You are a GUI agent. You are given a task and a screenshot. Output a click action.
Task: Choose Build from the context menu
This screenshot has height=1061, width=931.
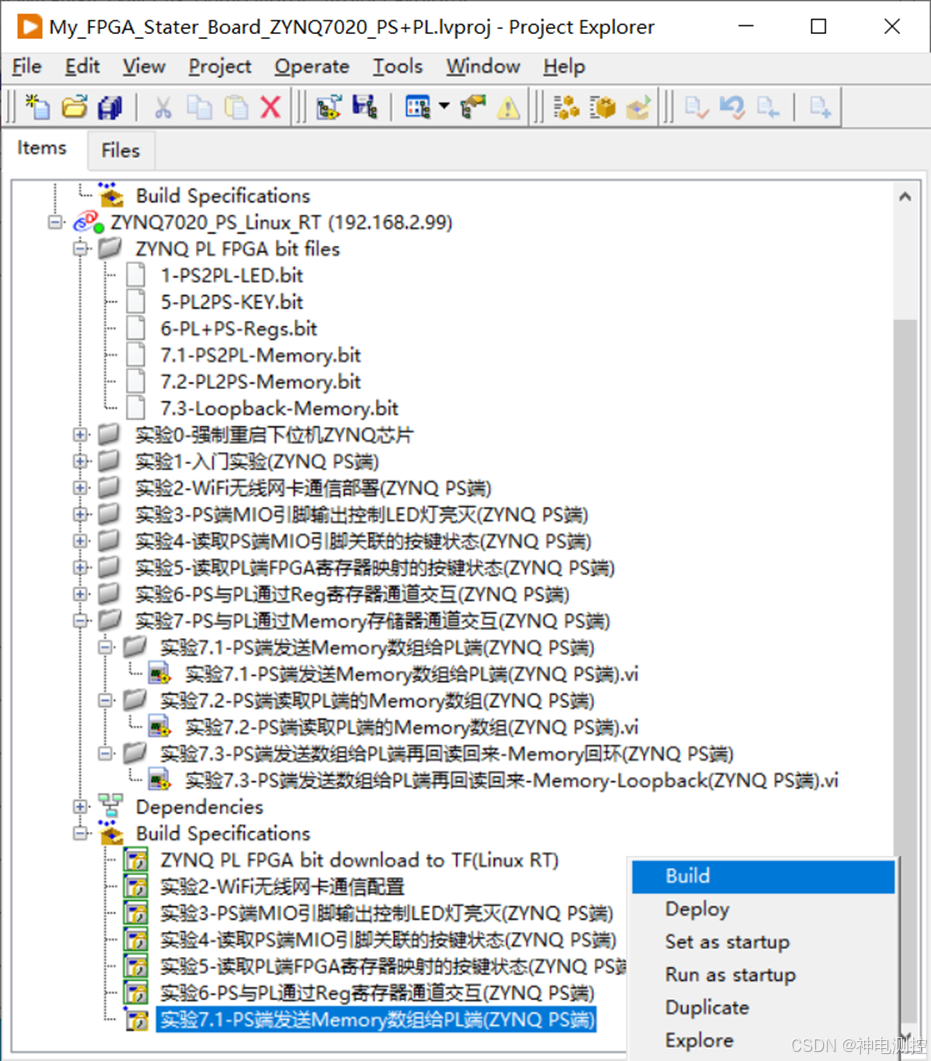763,876
